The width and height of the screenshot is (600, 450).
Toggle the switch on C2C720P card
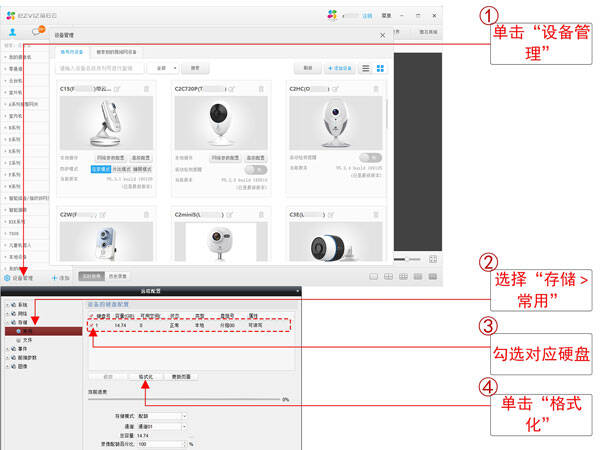(x=256, y=169)
